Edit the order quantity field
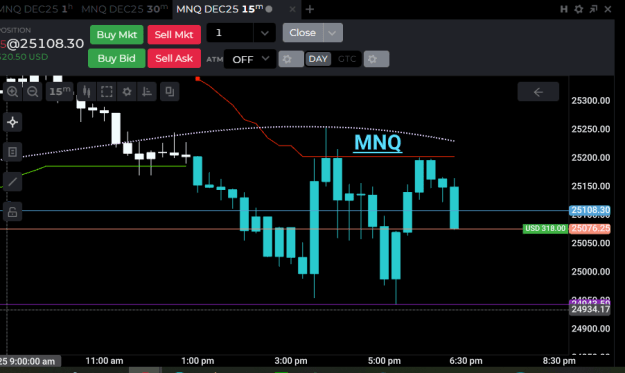Screen dimensions: 625x373 coord(230,33)
